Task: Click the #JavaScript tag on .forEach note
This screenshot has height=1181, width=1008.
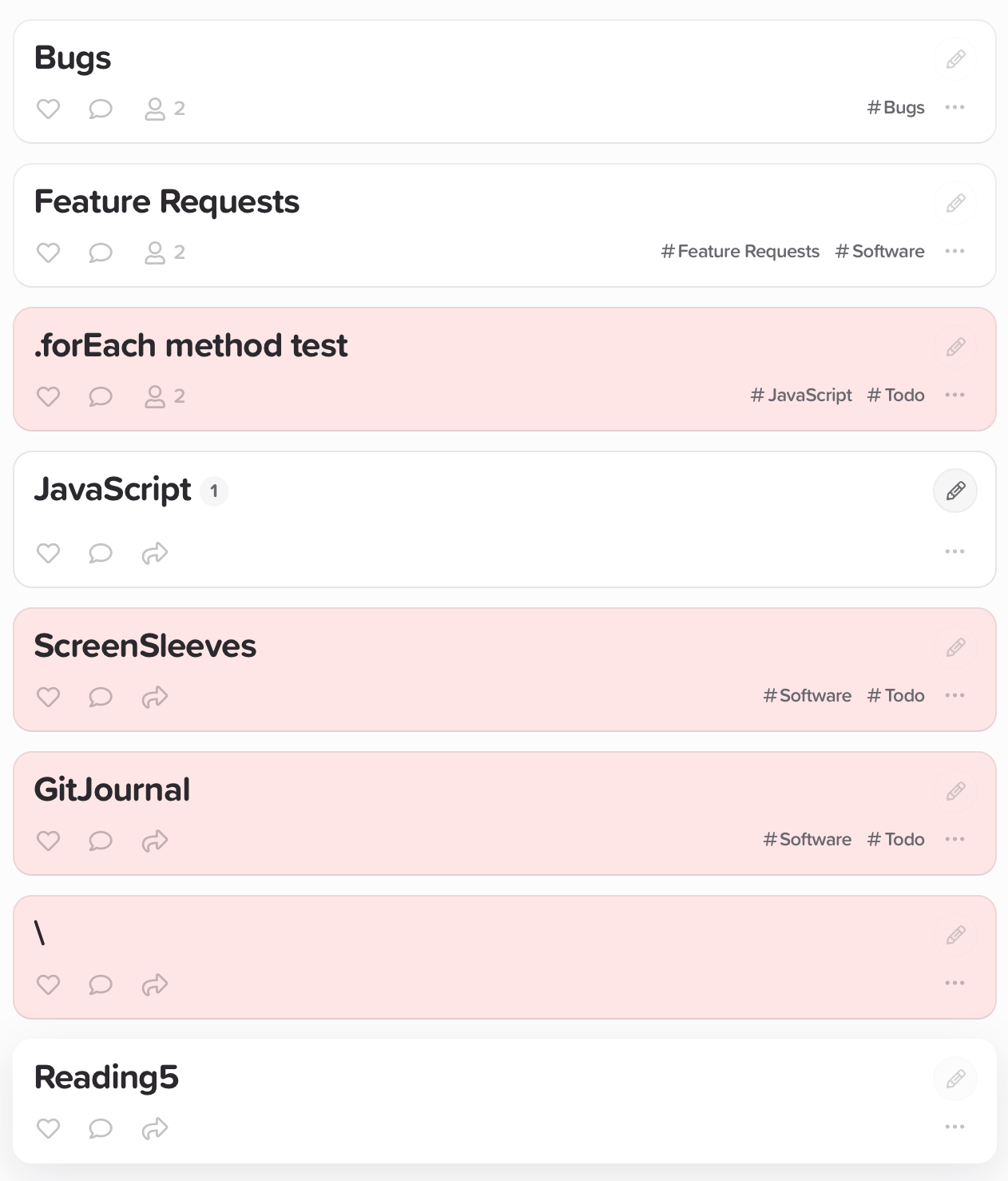Action: (x=801, y=395)
